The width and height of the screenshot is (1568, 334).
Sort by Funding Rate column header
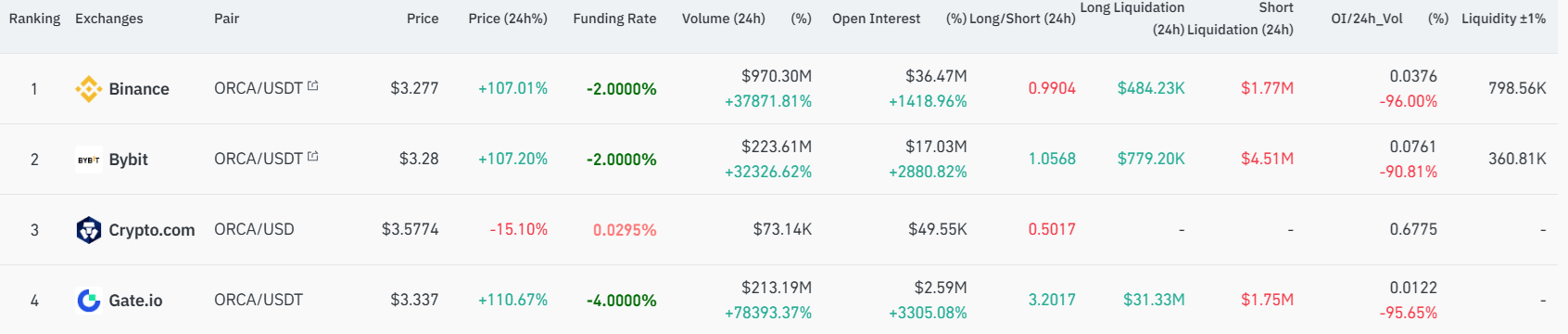(614, 19)
